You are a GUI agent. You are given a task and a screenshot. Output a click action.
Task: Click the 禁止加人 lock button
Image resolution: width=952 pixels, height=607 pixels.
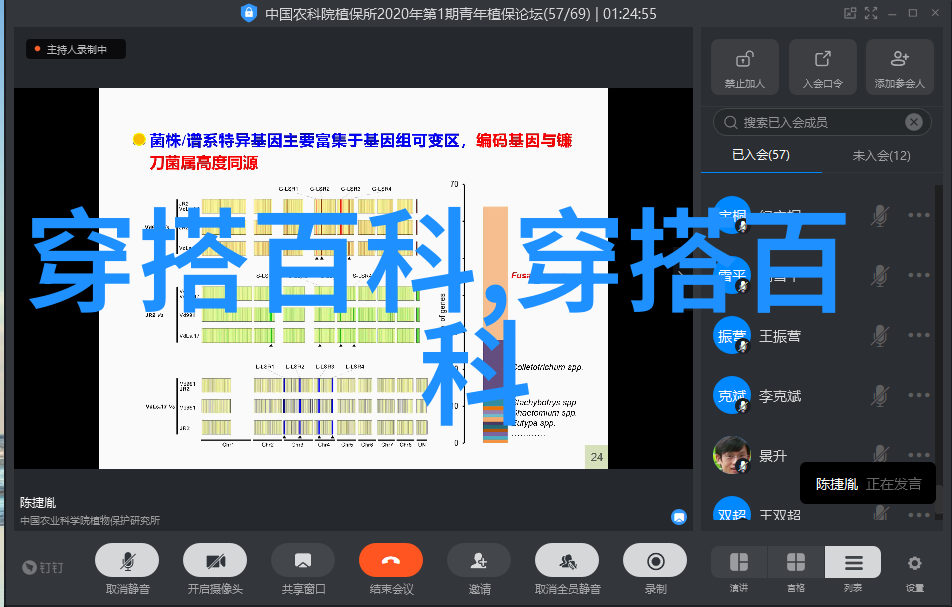click(x=744, y=67)
